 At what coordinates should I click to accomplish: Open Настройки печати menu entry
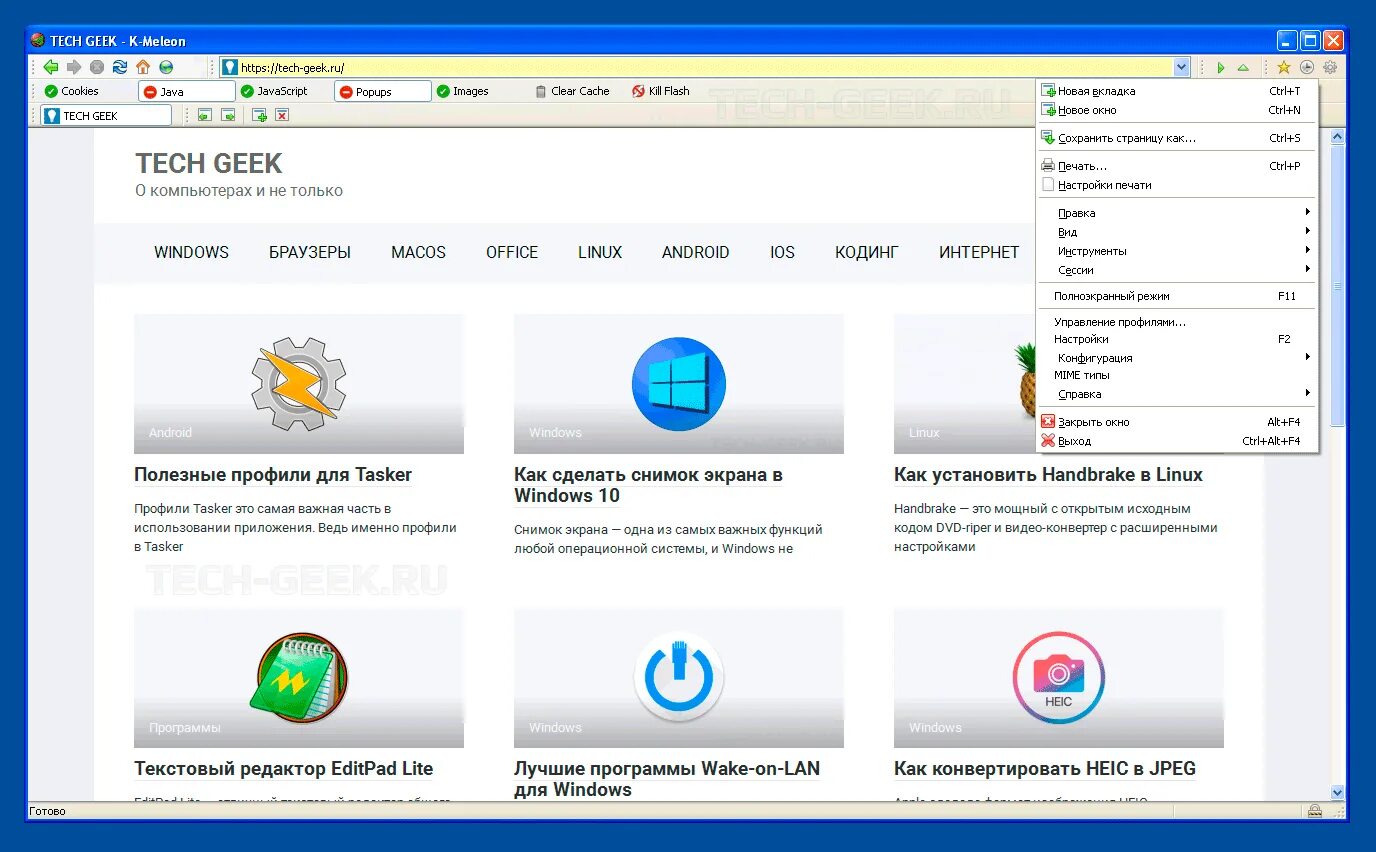pyautogui.click(x=1177, y=185)
